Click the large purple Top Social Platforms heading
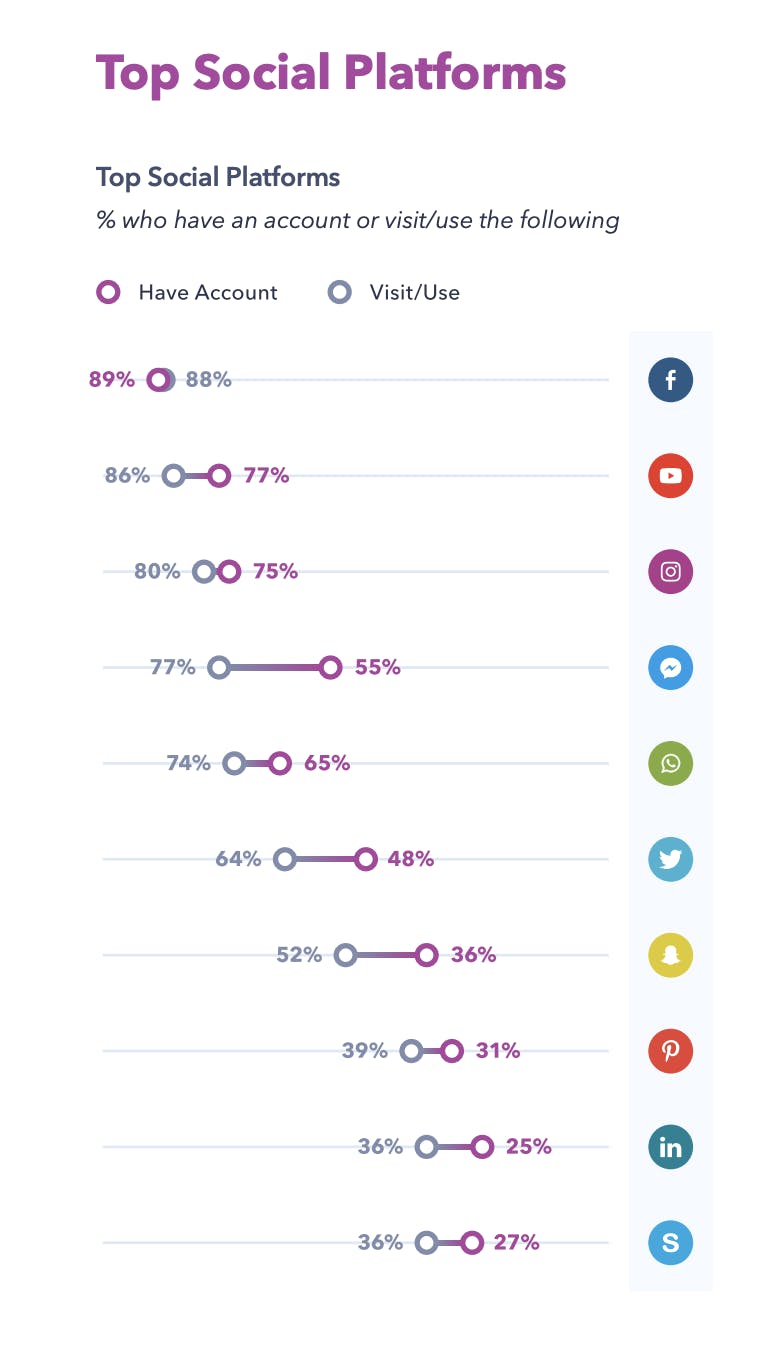The image size is (760, 1352). click(331, 72)
